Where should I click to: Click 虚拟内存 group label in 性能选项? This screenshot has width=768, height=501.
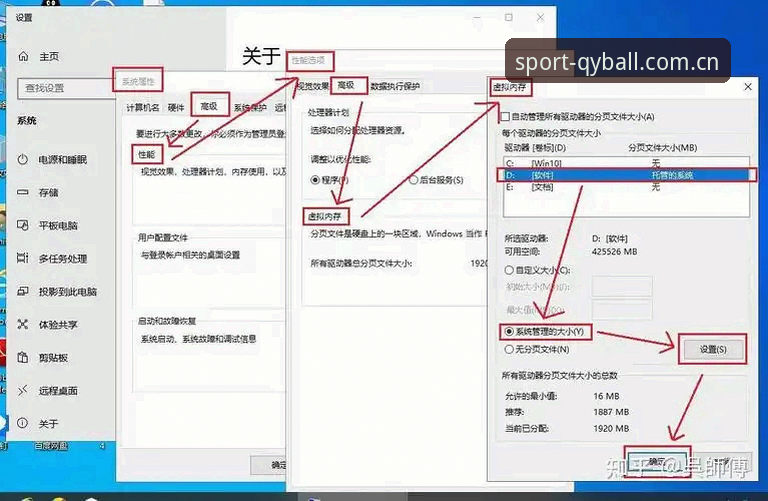[x=324, y=216]
